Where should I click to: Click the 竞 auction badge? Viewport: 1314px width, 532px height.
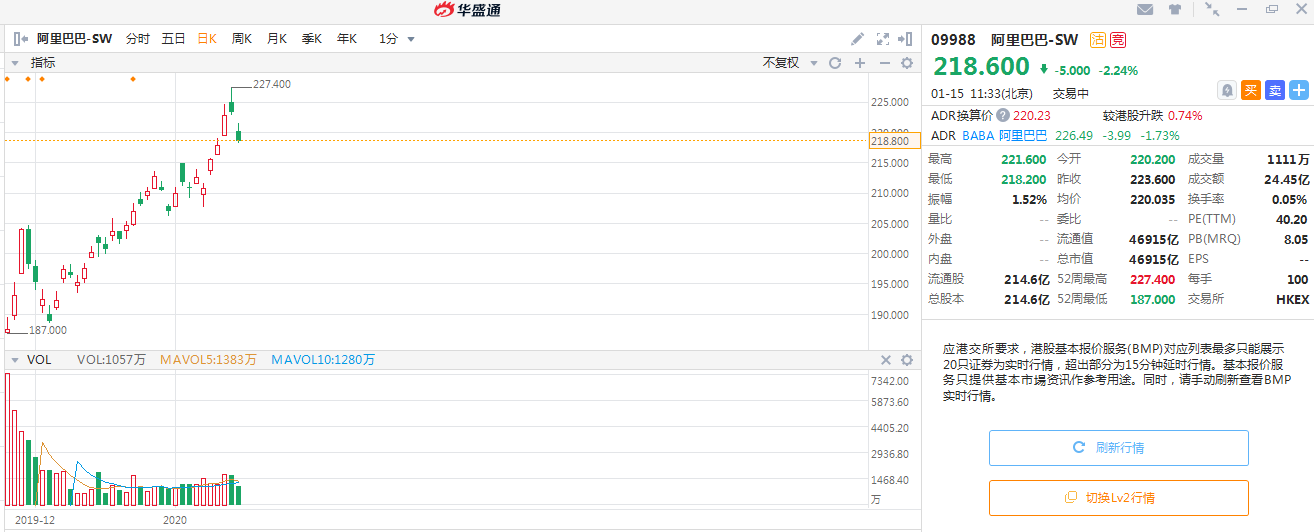[x=1118, y=40]
